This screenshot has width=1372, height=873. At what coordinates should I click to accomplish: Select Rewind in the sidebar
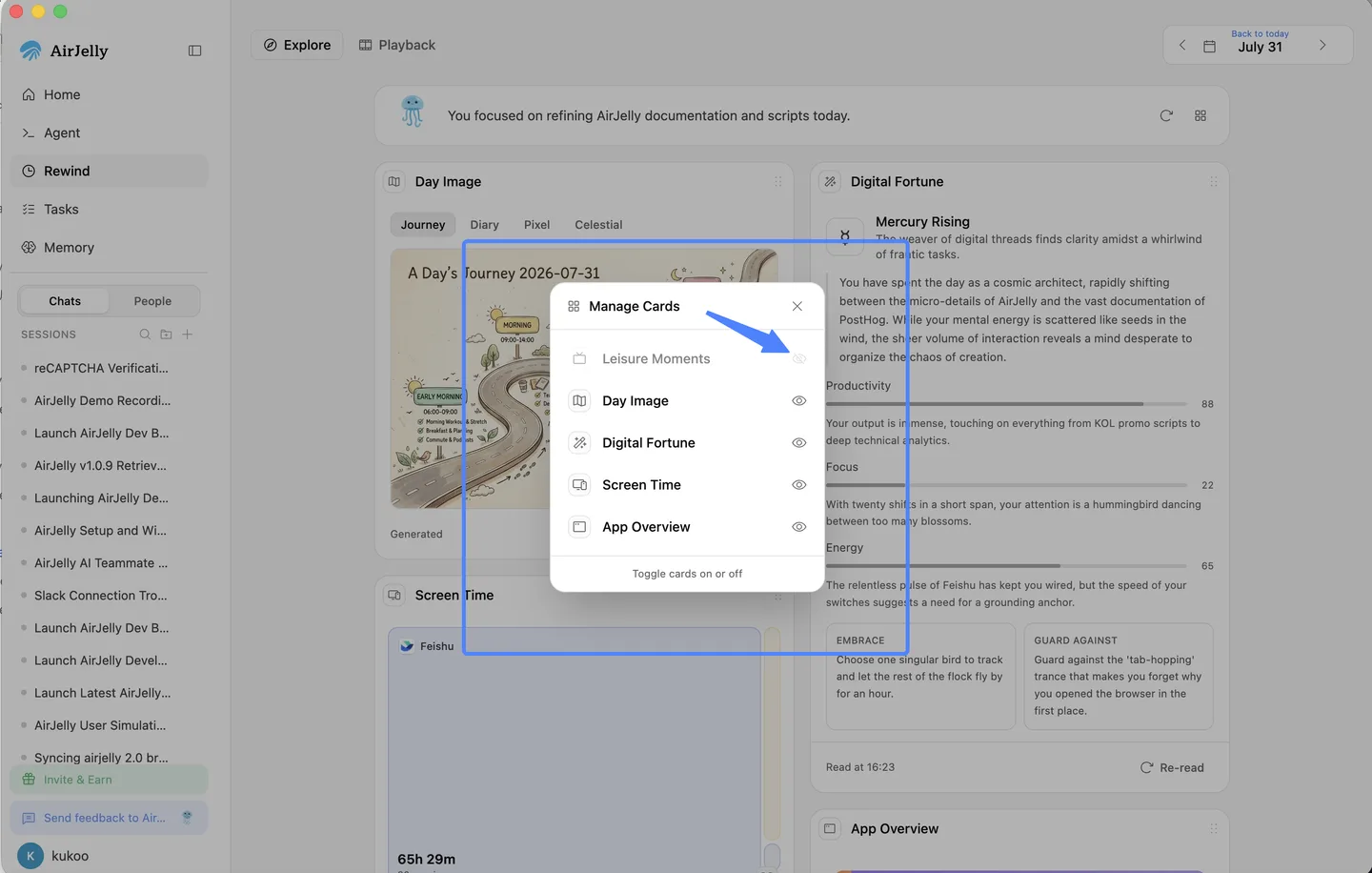click(109, 171)
